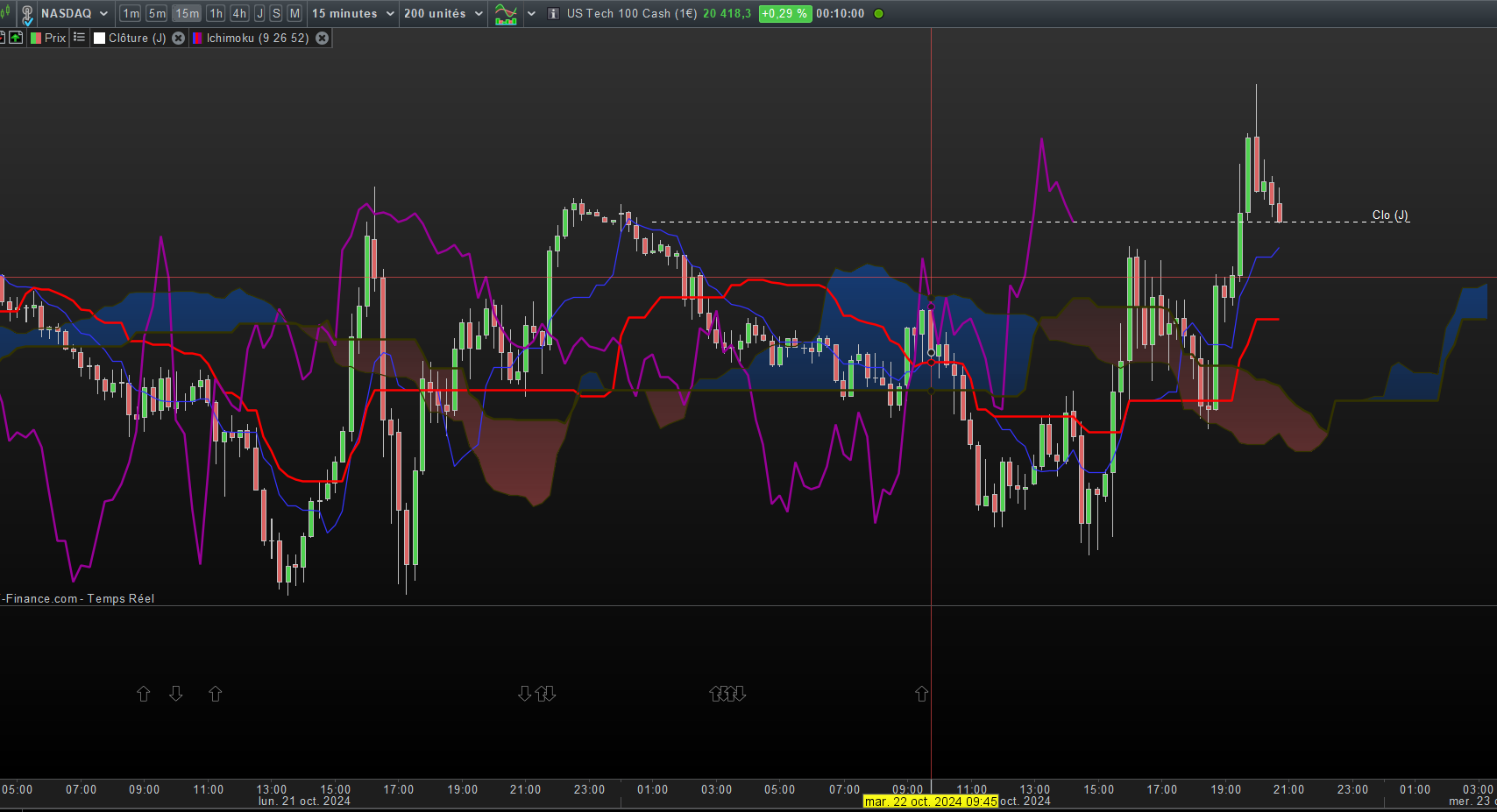Viewport: 1497px width, 812px height.
Task: Open the 15 minutes timeframe dropdown
Action: pos(353,14)
